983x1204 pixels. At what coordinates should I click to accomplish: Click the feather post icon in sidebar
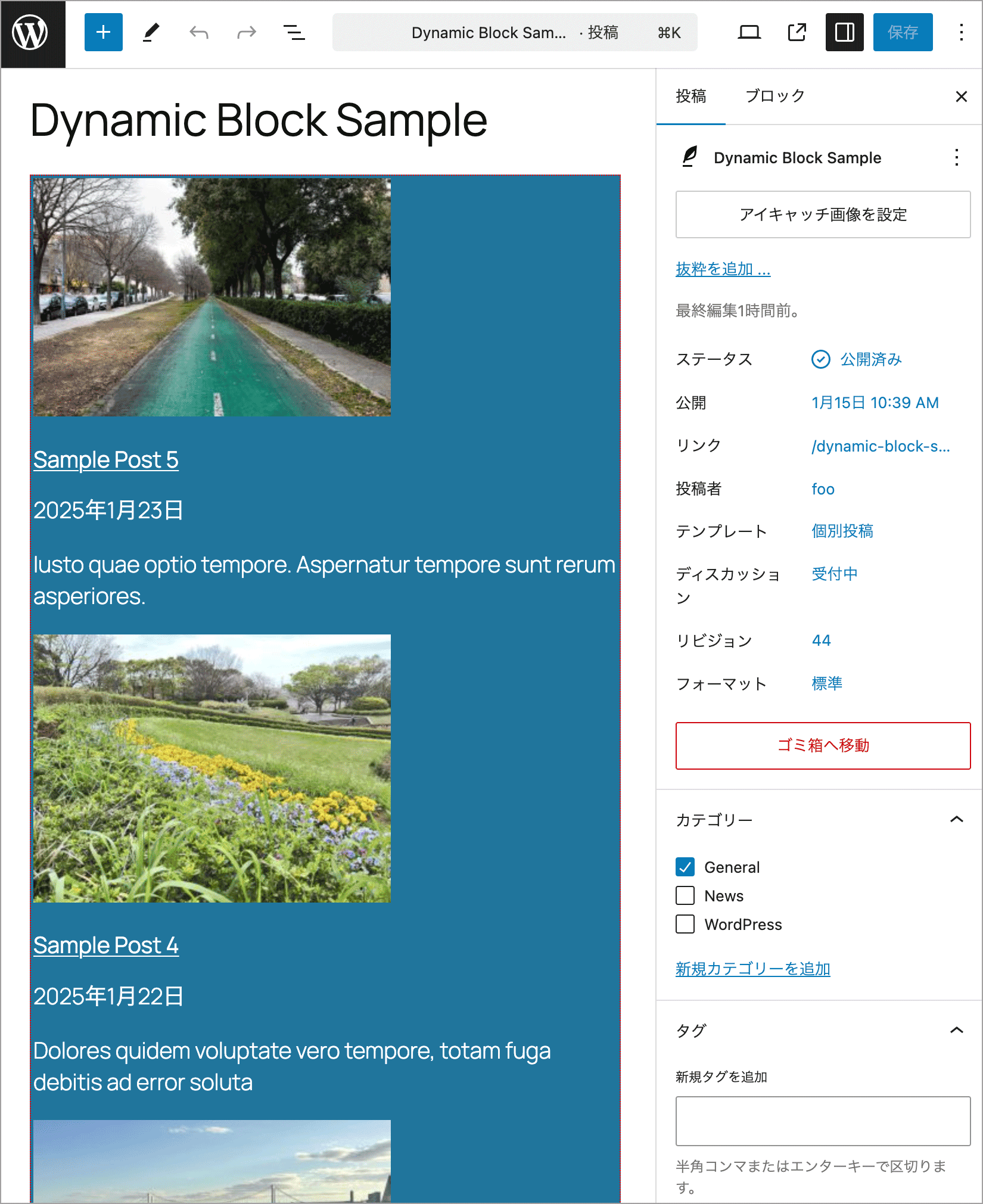(x=690, y=157)
